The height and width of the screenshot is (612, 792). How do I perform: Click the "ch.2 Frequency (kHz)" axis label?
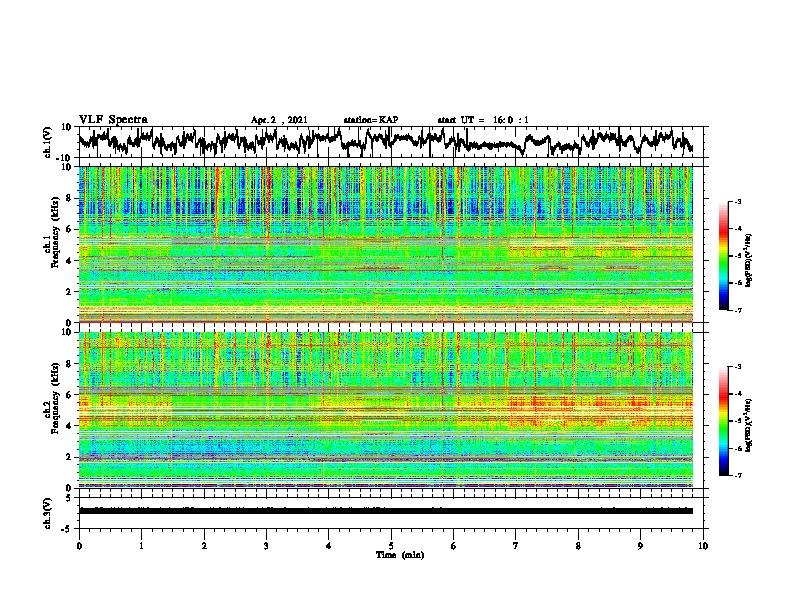pyautogui.click(x=52, y=397)
